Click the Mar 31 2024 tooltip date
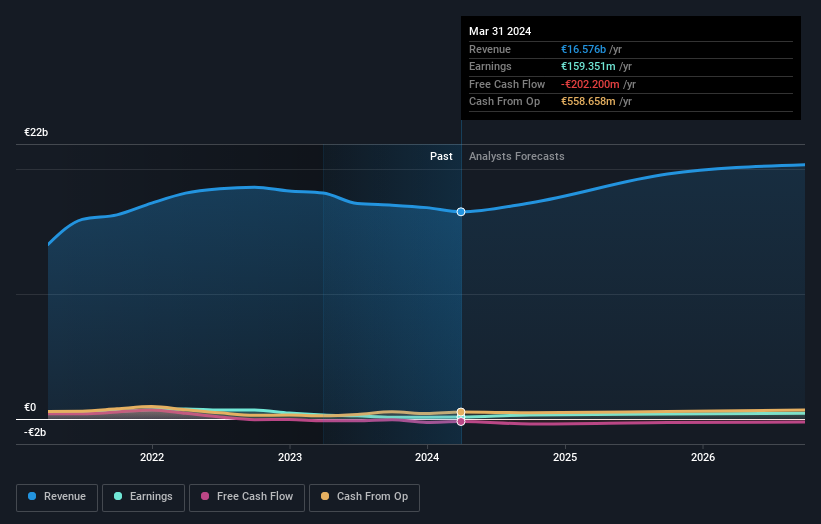This screenshot has width=821, height=524. click(500, 31)
